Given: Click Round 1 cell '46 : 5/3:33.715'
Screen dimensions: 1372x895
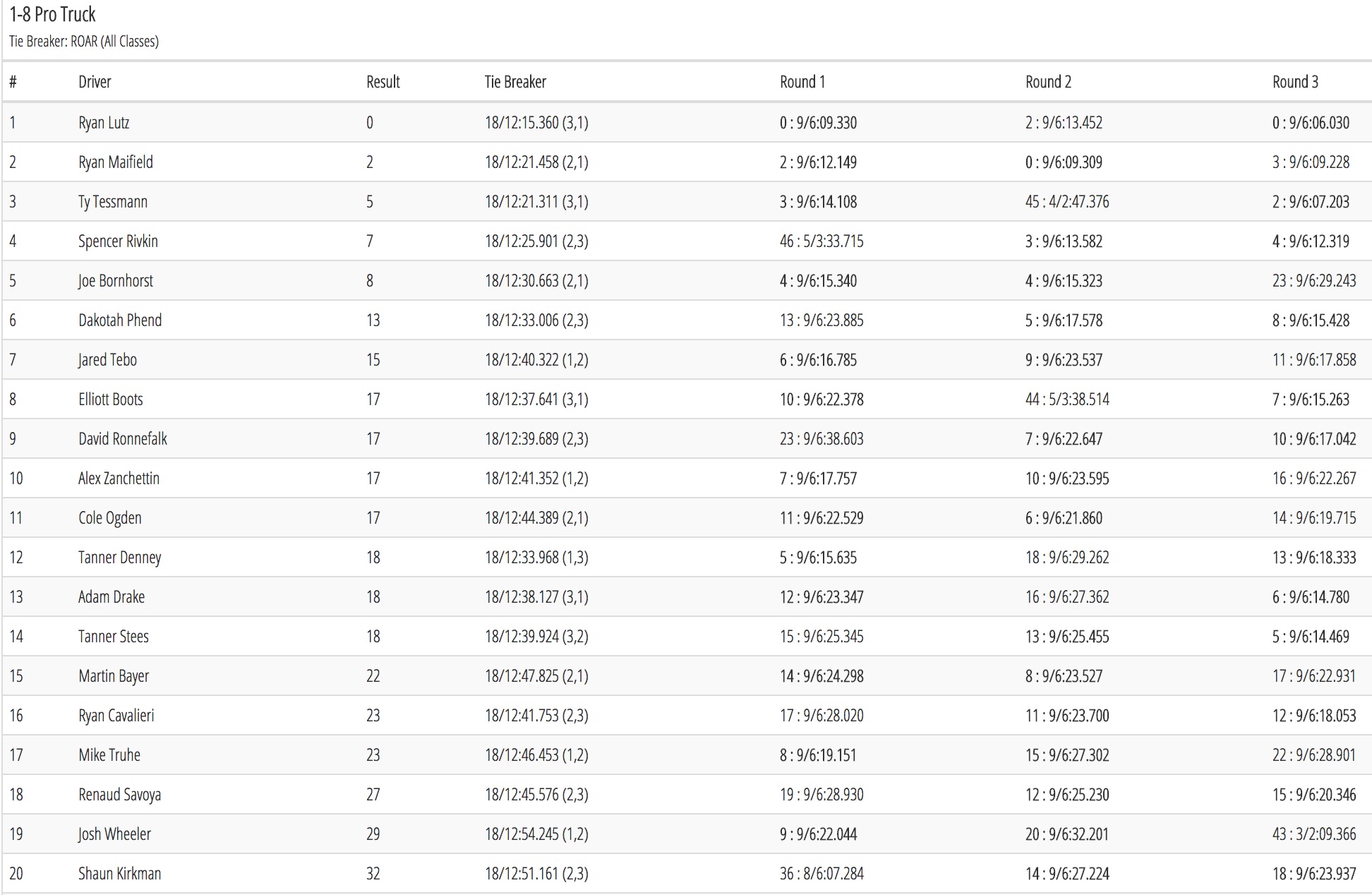Looking at the screenshot, I should pyautogui.click(x=822, y=241).
